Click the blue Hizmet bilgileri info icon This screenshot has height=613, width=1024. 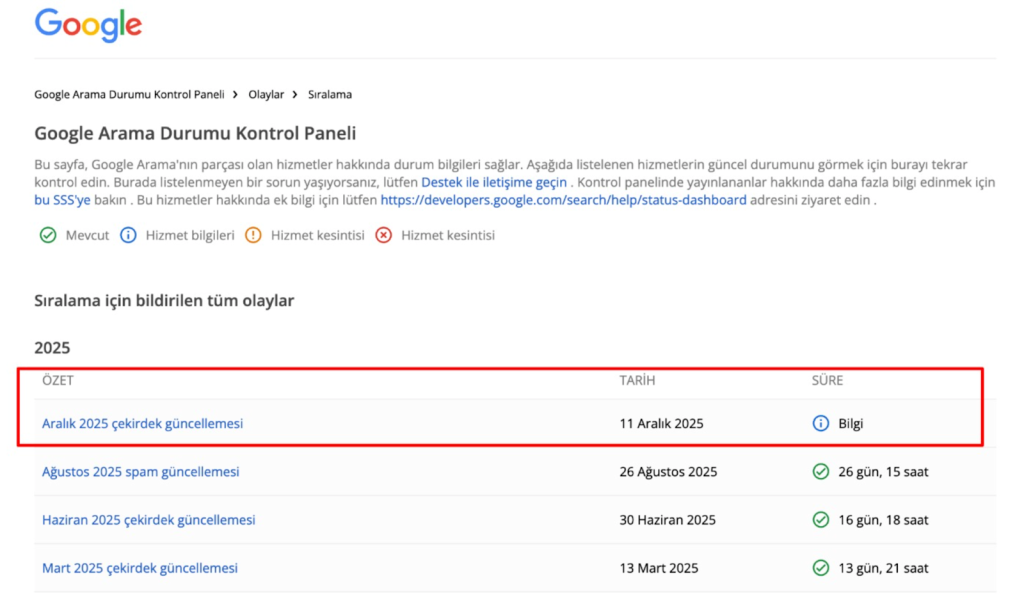pyautogui.click(x=128, y=236)
